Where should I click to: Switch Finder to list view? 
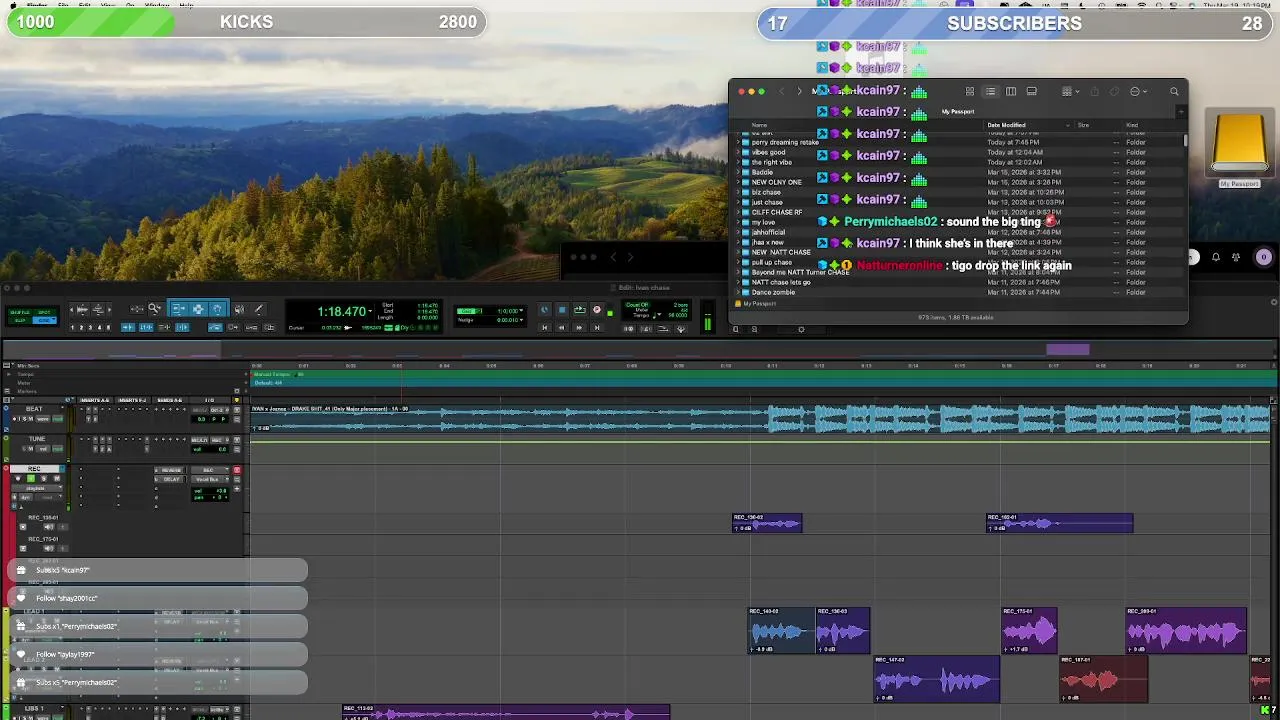pos(990,92)
